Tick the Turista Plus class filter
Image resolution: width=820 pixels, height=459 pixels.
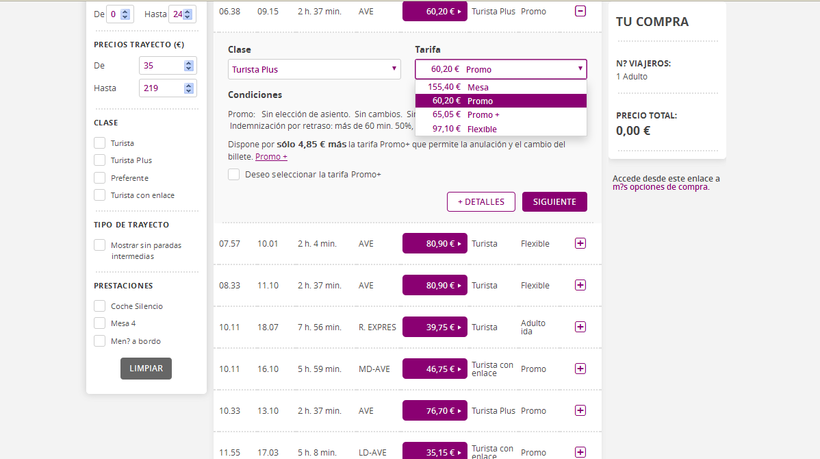click(99, 160)
